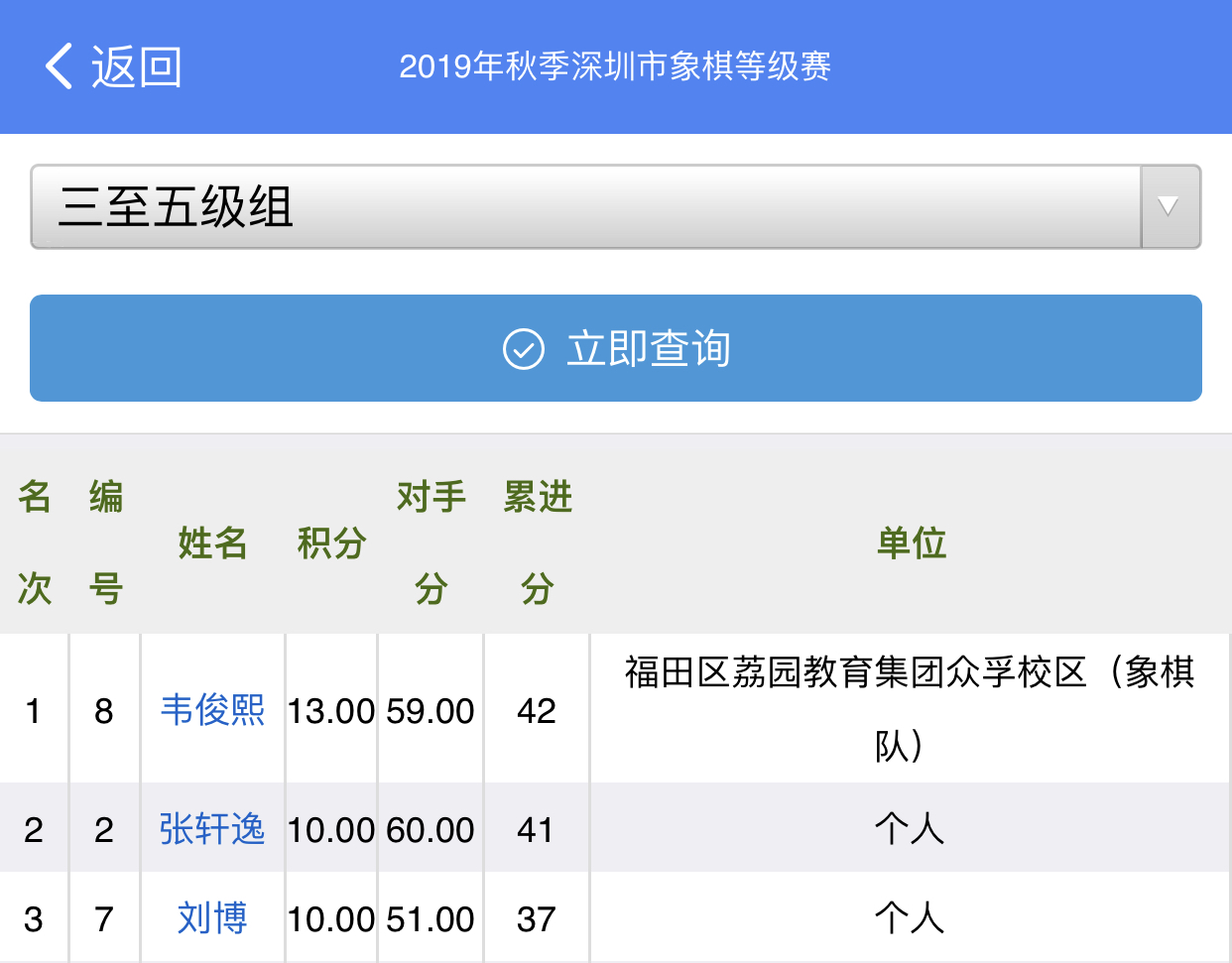Open the 三至五级组 group dropdown

pyautogui.click(x=585, y=206)
